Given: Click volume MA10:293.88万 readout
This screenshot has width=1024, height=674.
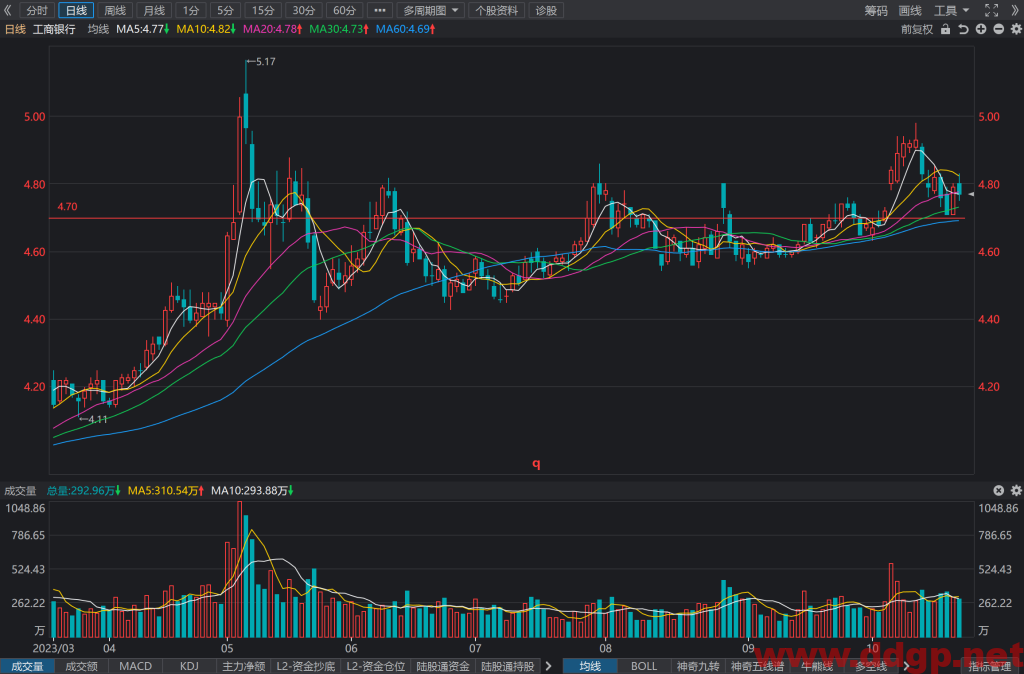Looking at the screenshot, I should click(251, 490).
